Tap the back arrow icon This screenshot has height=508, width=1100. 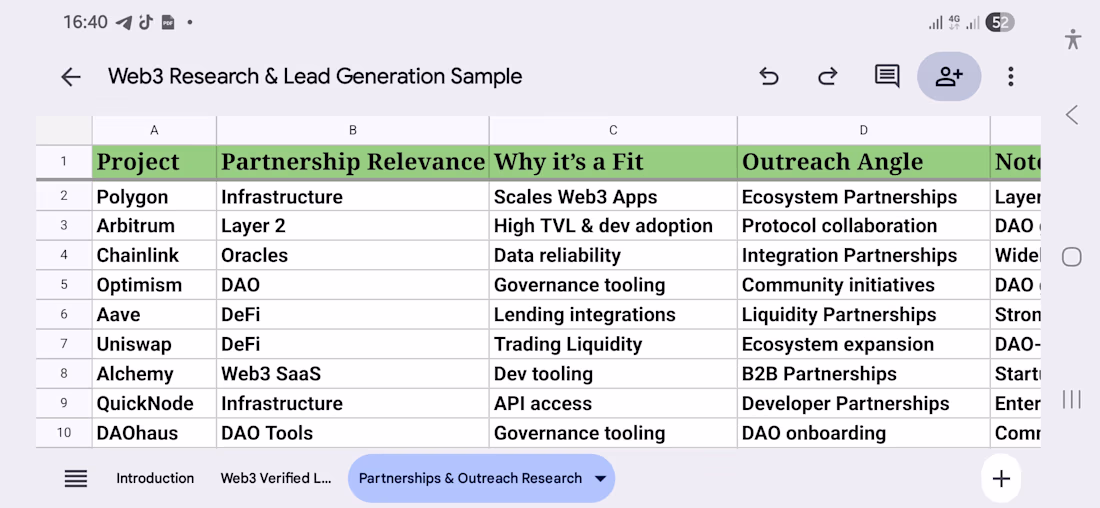(x=70, y=77)
